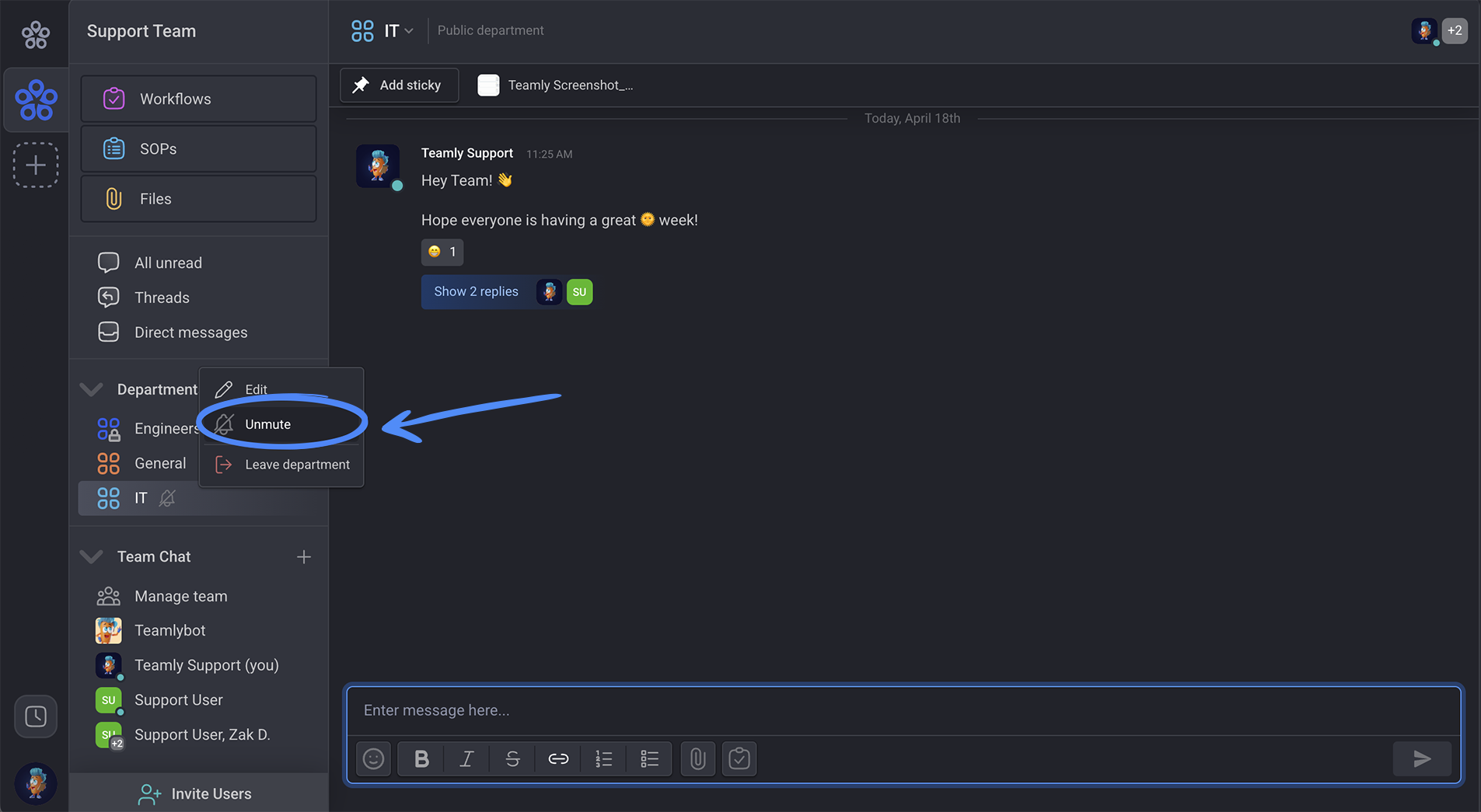Image resolution: width=1481 pixels, height=812 pixels.
Task: Insert a link
Action: pyautogui.click(x=558, y=758)
